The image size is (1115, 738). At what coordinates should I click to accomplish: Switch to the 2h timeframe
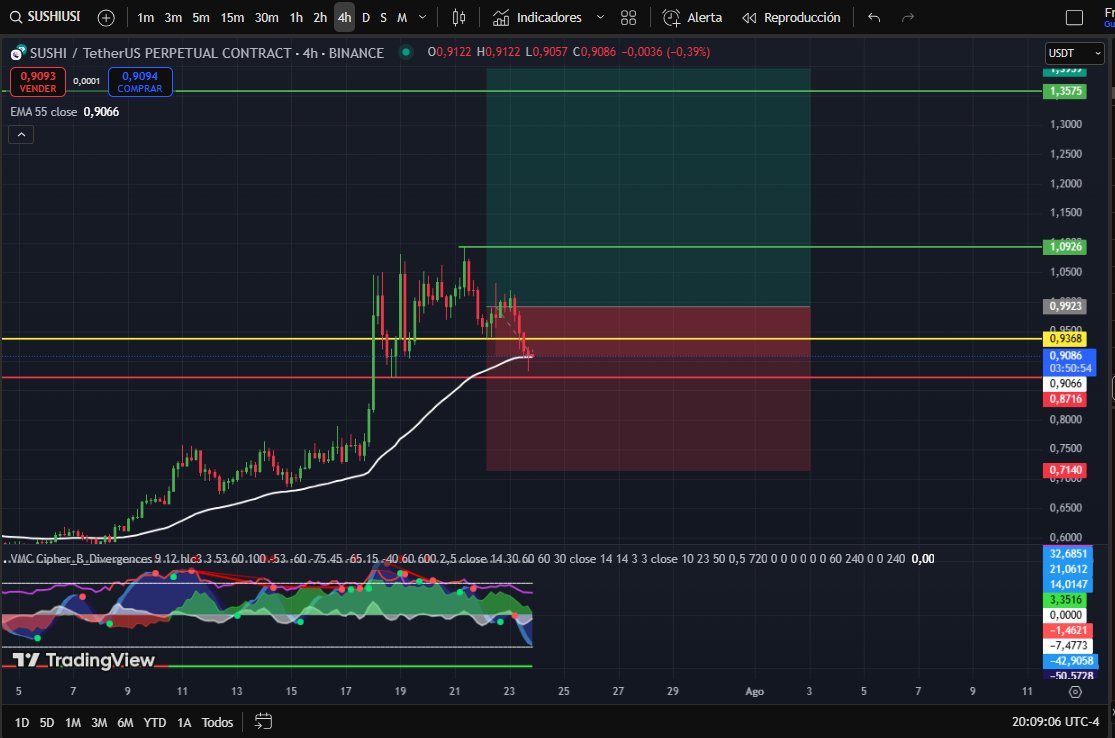[321, 18]
